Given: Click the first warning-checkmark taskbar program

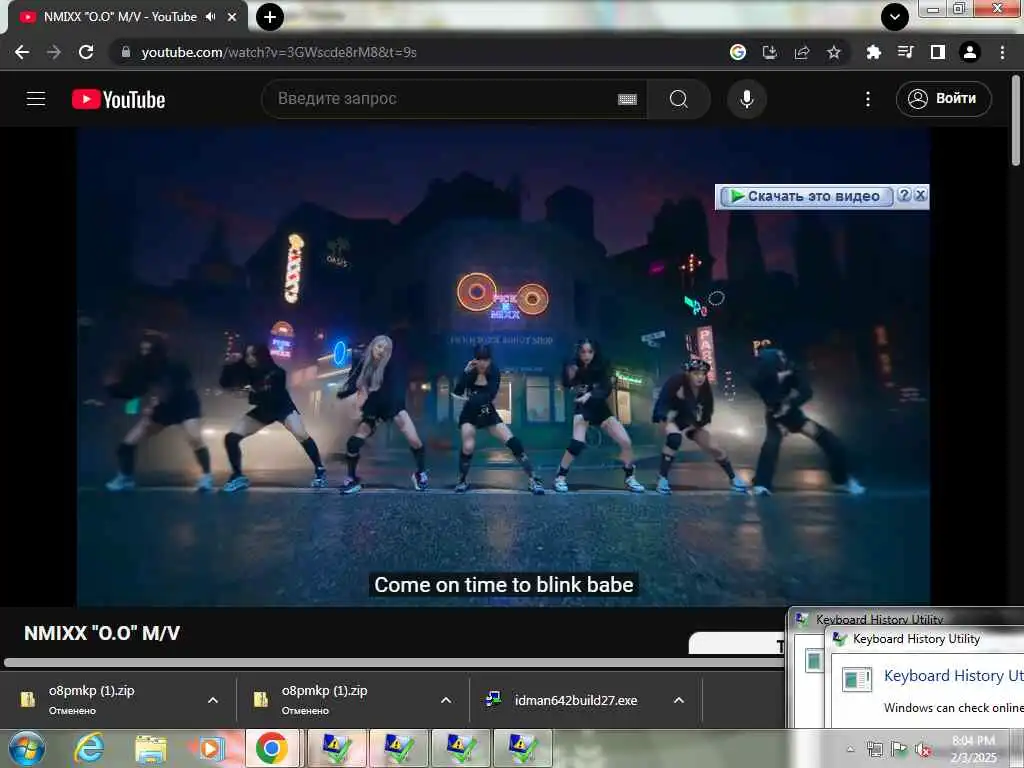Looking at the screenshot, I should tap(337, 748).
